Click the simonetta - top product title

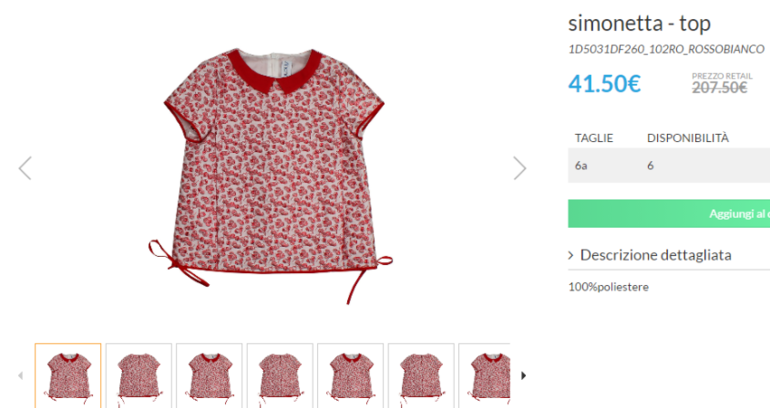point(639,24)
